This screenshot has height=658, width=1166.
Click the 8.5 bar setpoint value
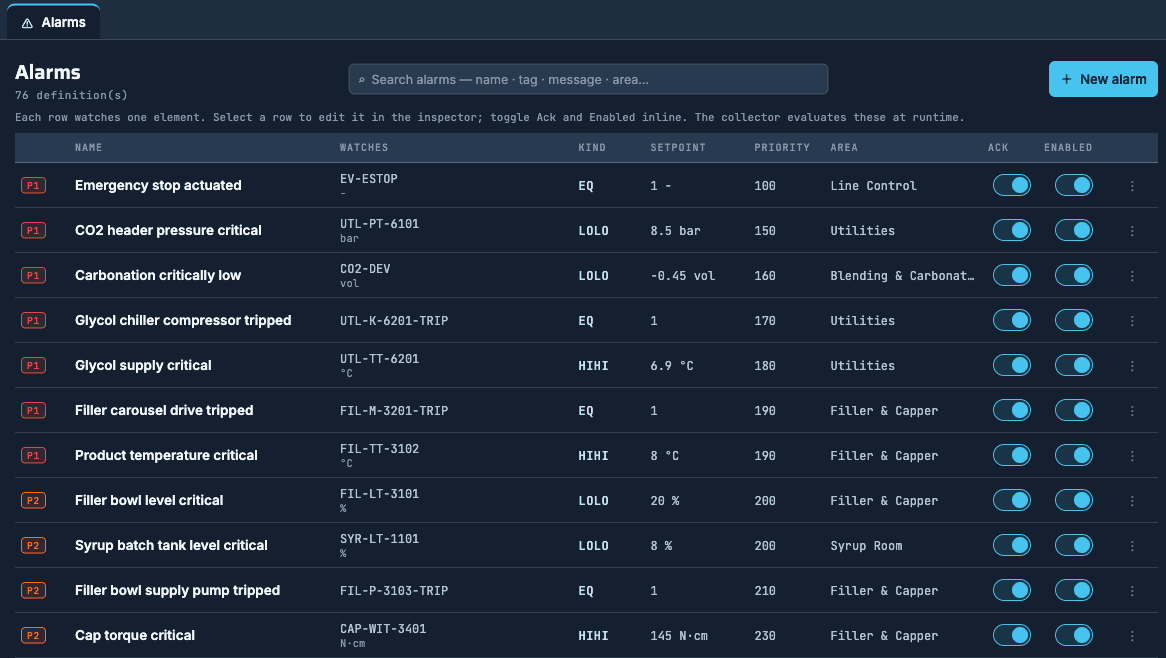[675, 230]
